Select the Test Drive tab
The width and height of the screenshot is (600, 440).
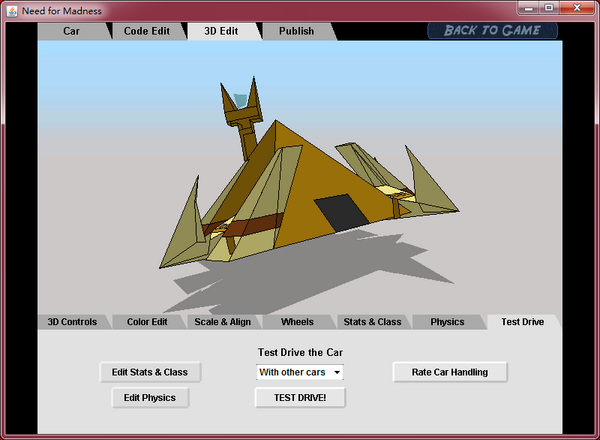click(x=523, y=322)
